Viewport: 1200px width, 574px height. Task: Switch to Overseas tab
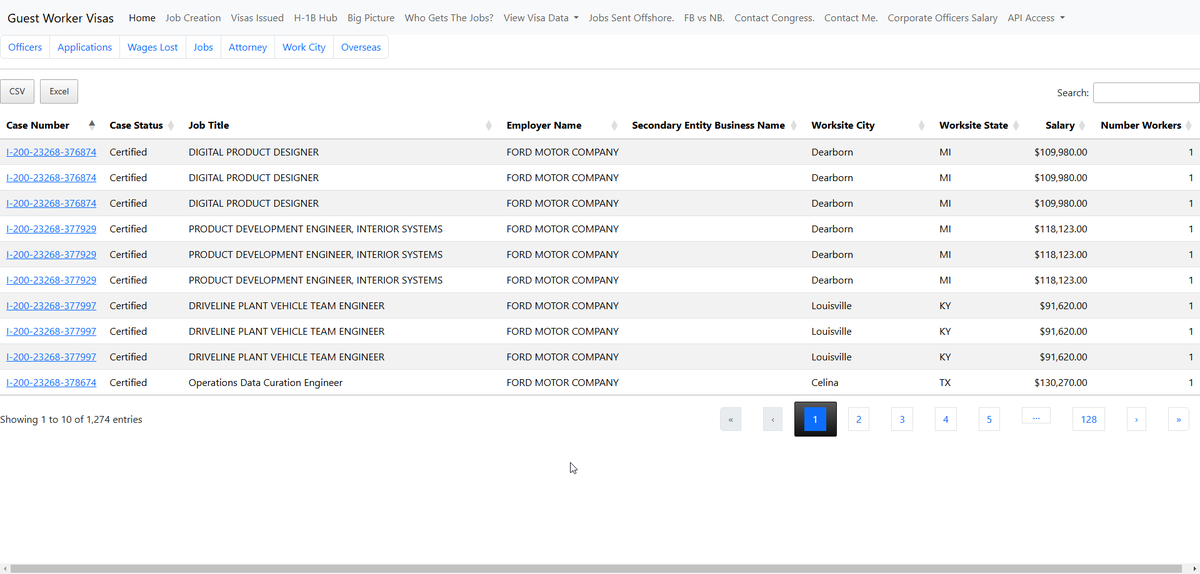361,47
